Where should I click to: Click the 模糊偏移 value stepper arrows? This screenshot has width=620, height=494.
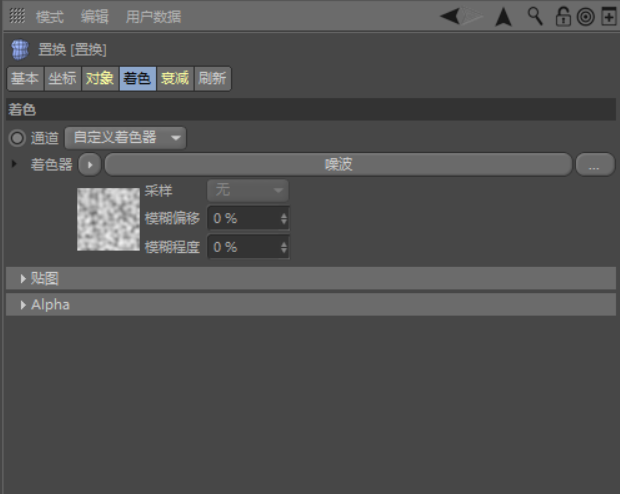click(x=283, y=218)
